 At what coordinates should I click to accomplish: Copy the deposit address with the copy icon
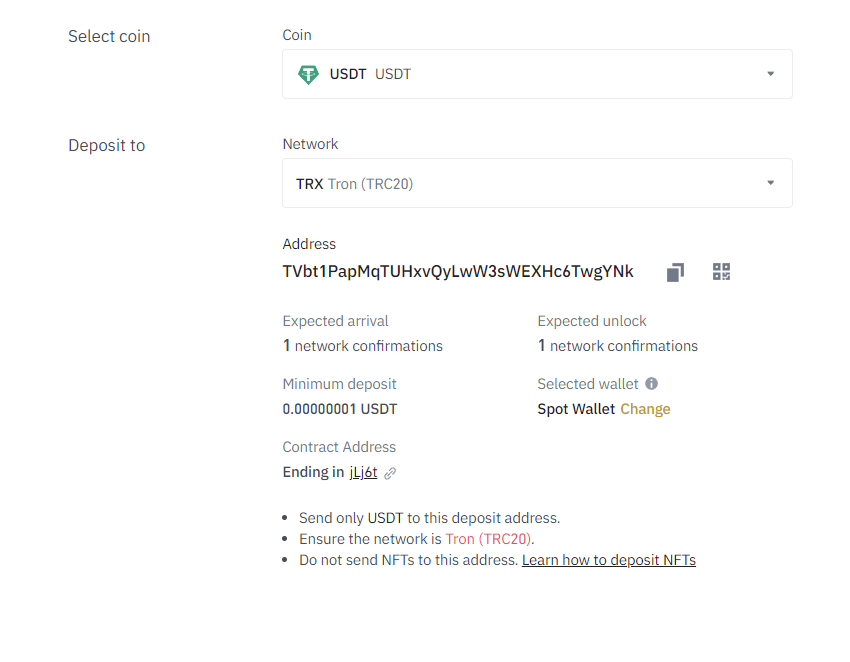coord(675,272)
